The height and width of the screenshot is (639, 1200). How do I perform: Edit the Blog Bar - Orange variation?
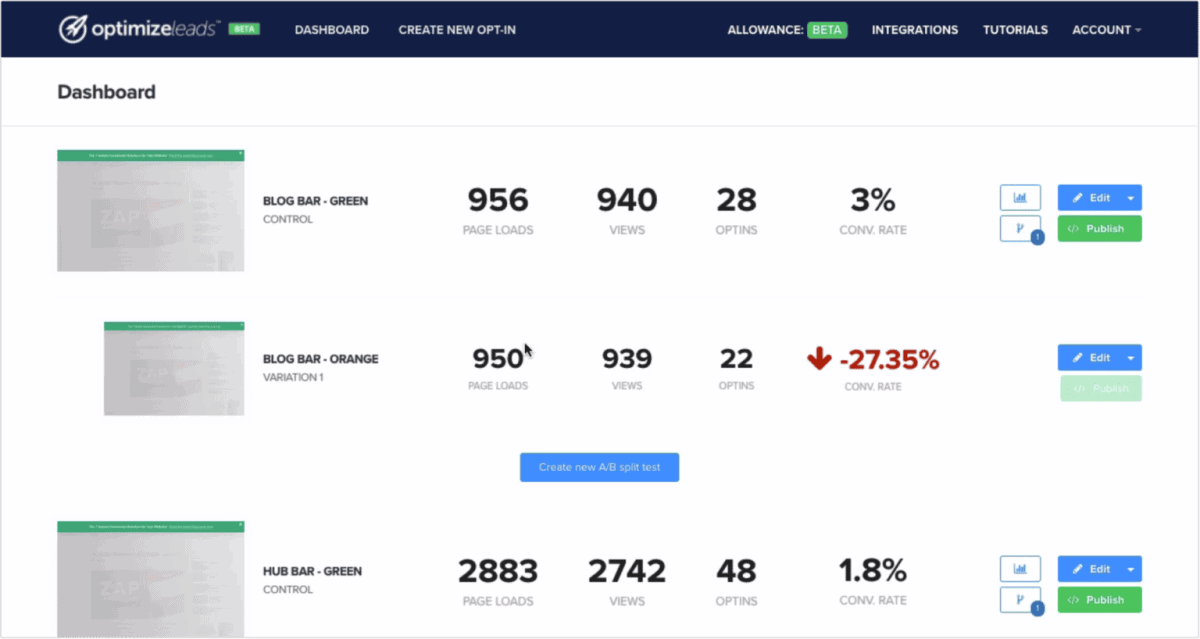click(x=1090, y=358)
